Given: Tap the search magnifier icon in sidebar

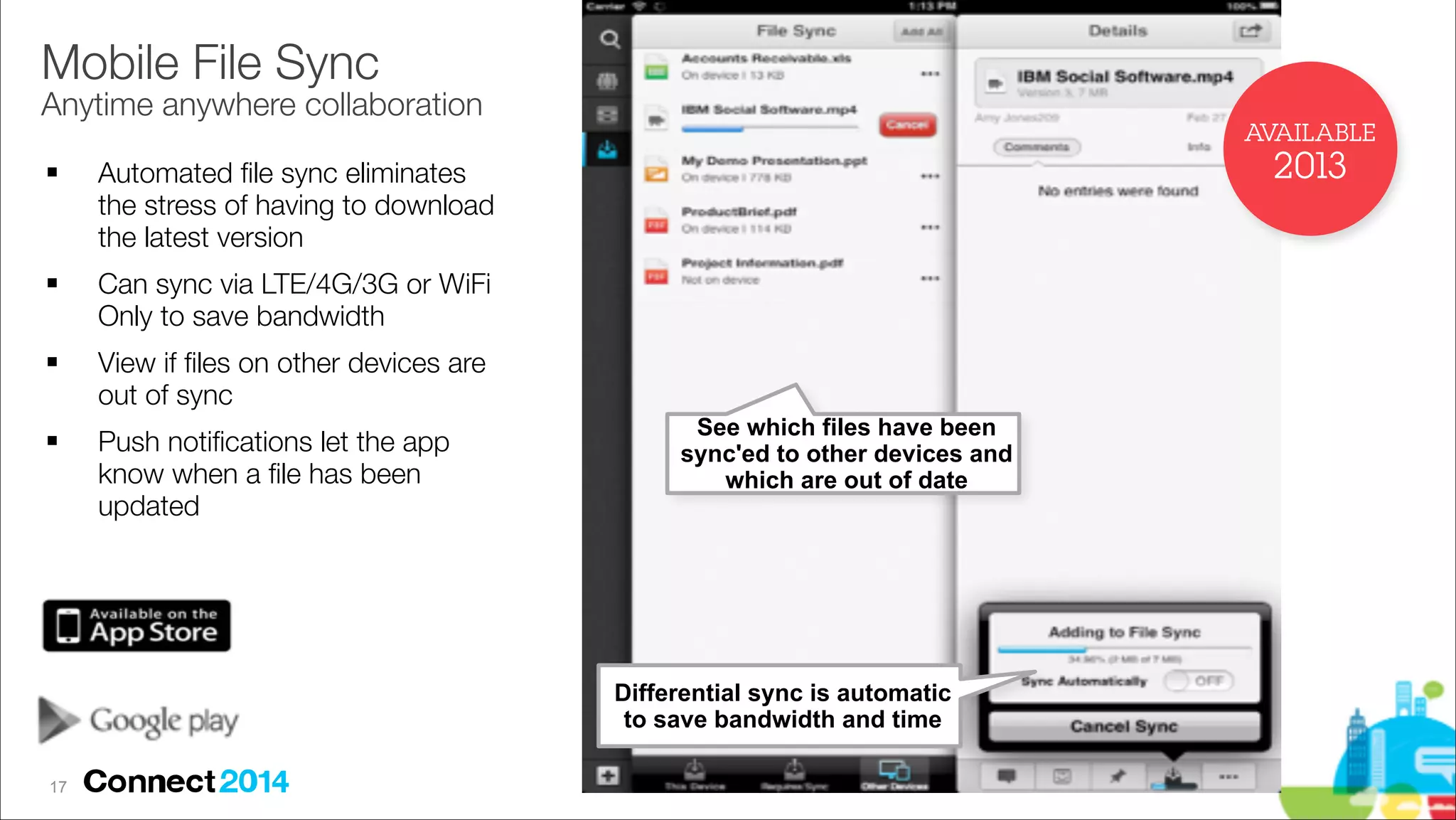Looking at the screenshot, I should pyautogui.click(x=609, y=39).
